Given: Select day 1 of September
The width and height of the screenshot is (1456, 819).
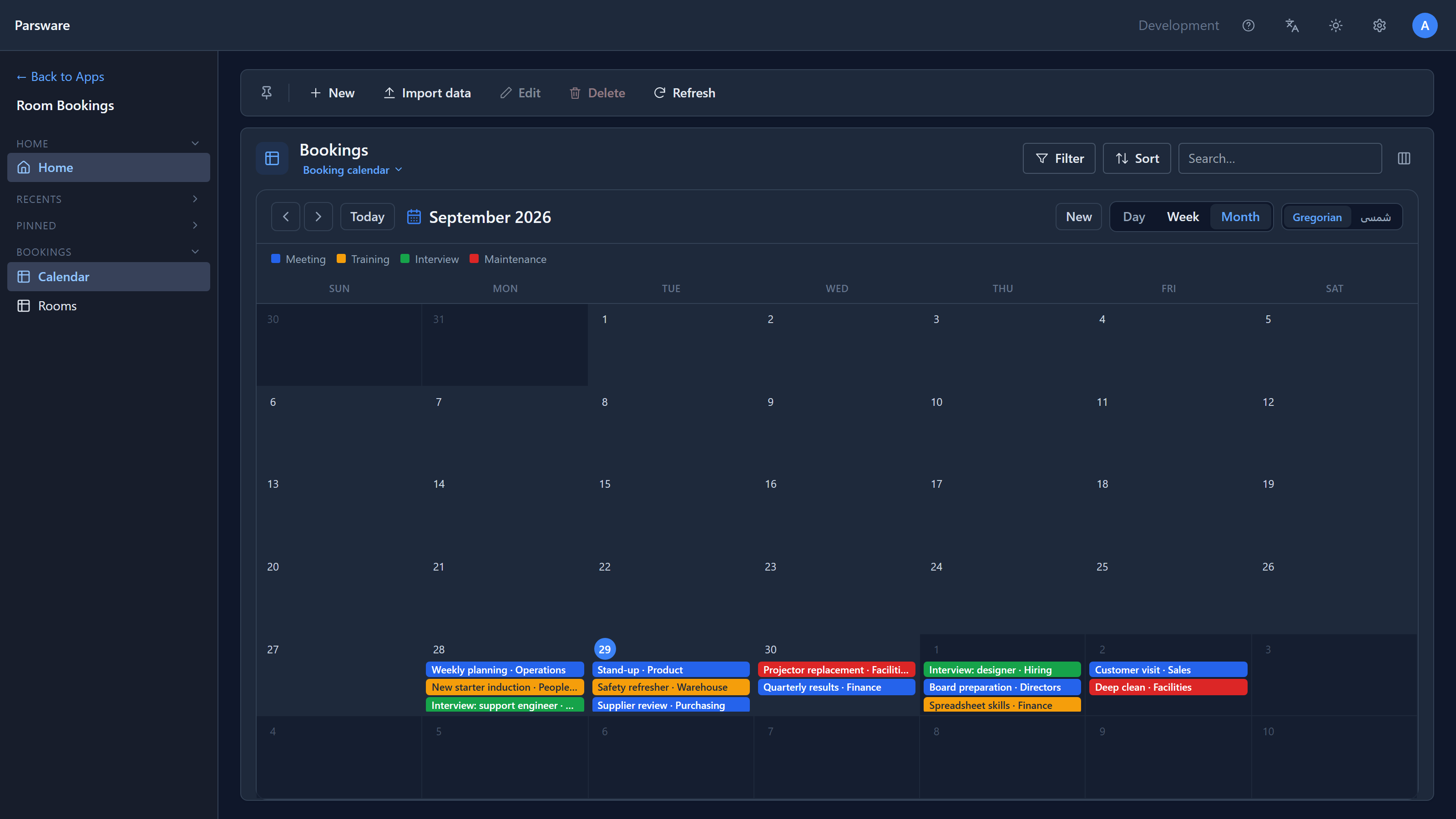Looking at the screenshot, I should [x=605, y=319].
